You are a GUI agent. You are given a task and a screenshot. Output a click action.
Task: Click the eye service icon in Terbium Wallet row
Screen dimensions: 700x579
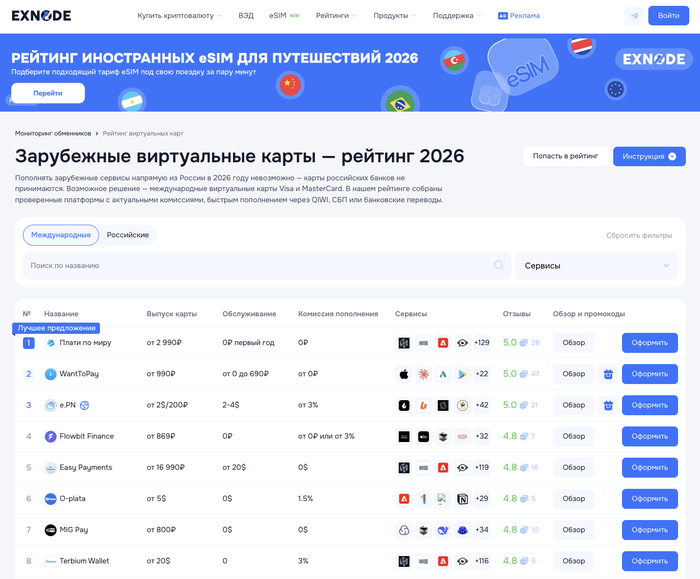point(462,561)
